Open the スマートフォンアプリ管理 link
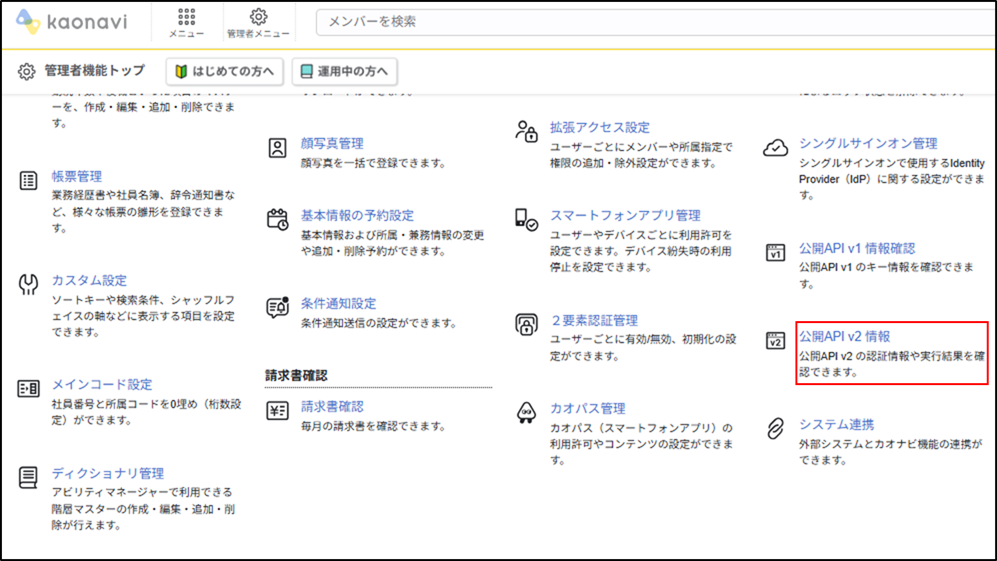Screen dimensions: 997x561 coord(625,216)
